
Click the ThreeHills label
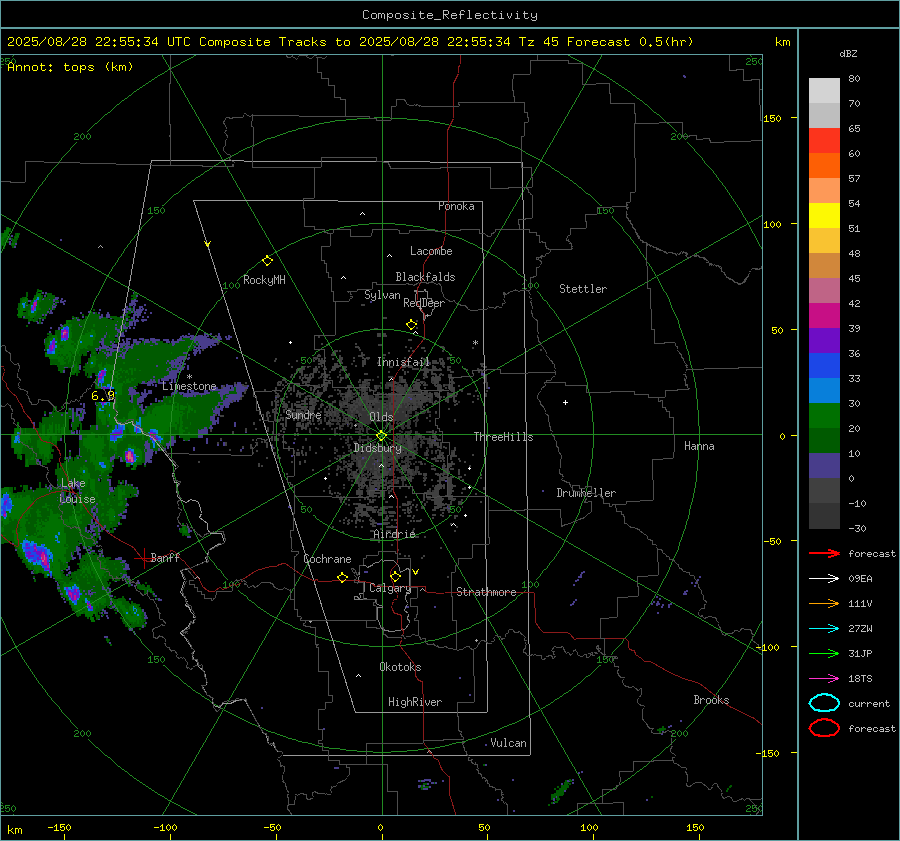[x=503, y=437]
